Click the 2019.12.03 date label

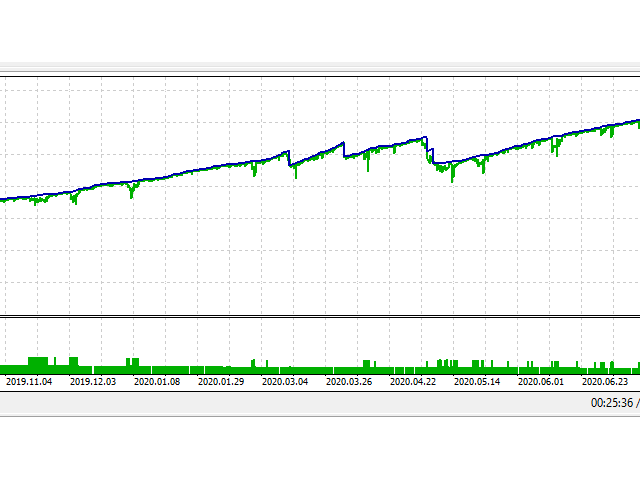(93, 382)
